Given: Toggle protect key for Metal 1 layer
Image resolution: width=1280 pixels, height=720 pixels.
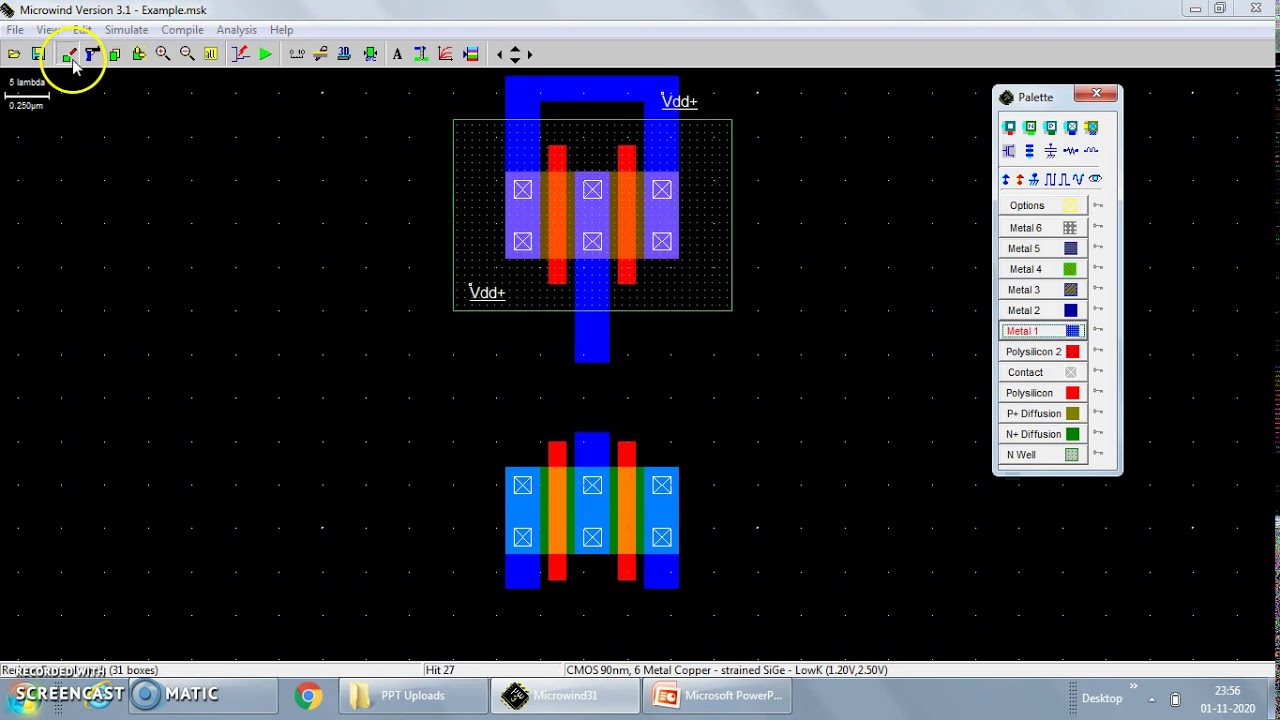Looking at the screenshot, I should click(1098, 330).
